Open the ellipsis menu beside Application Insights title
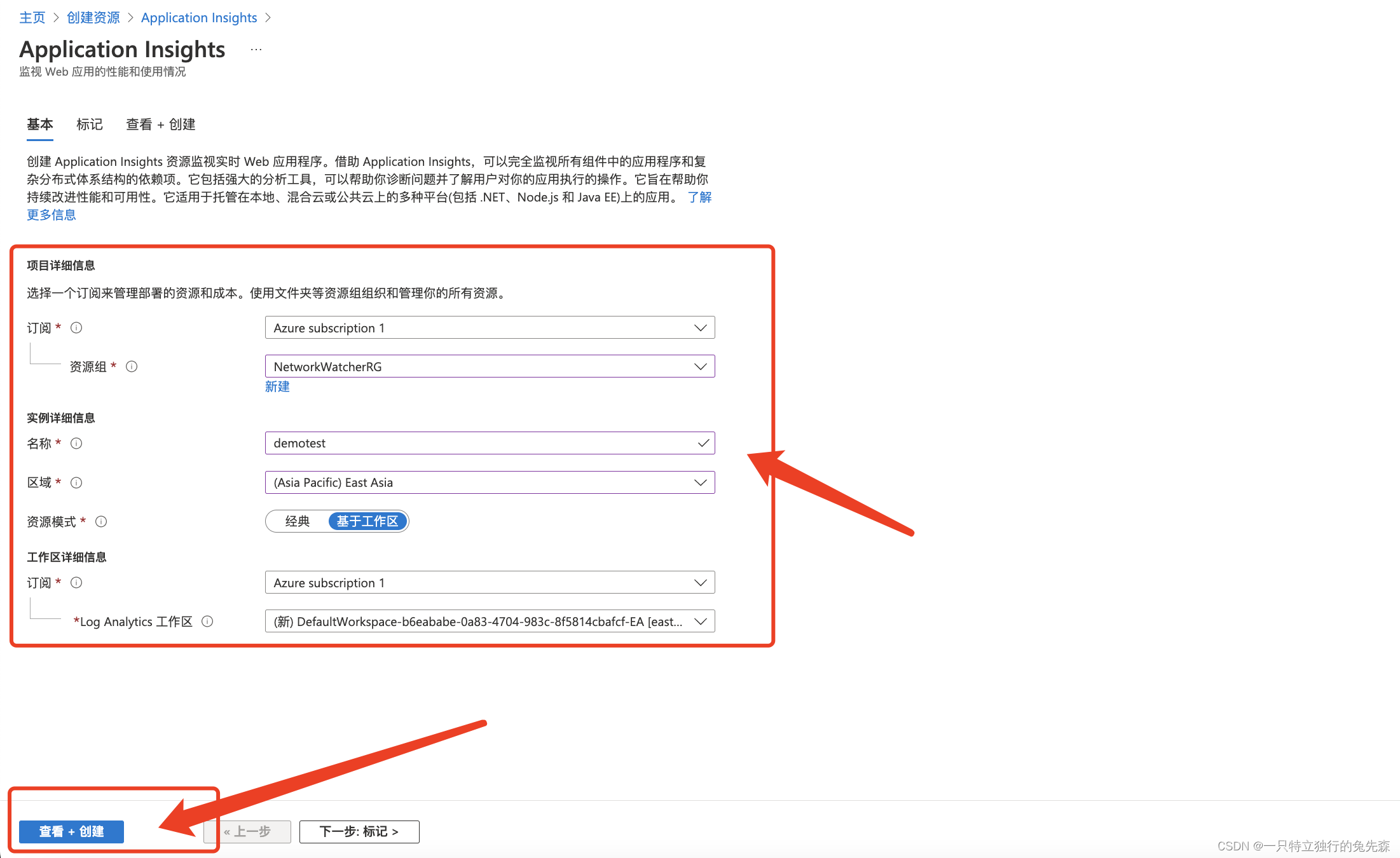Screen dimensions: 1400x858 (256, 50)
